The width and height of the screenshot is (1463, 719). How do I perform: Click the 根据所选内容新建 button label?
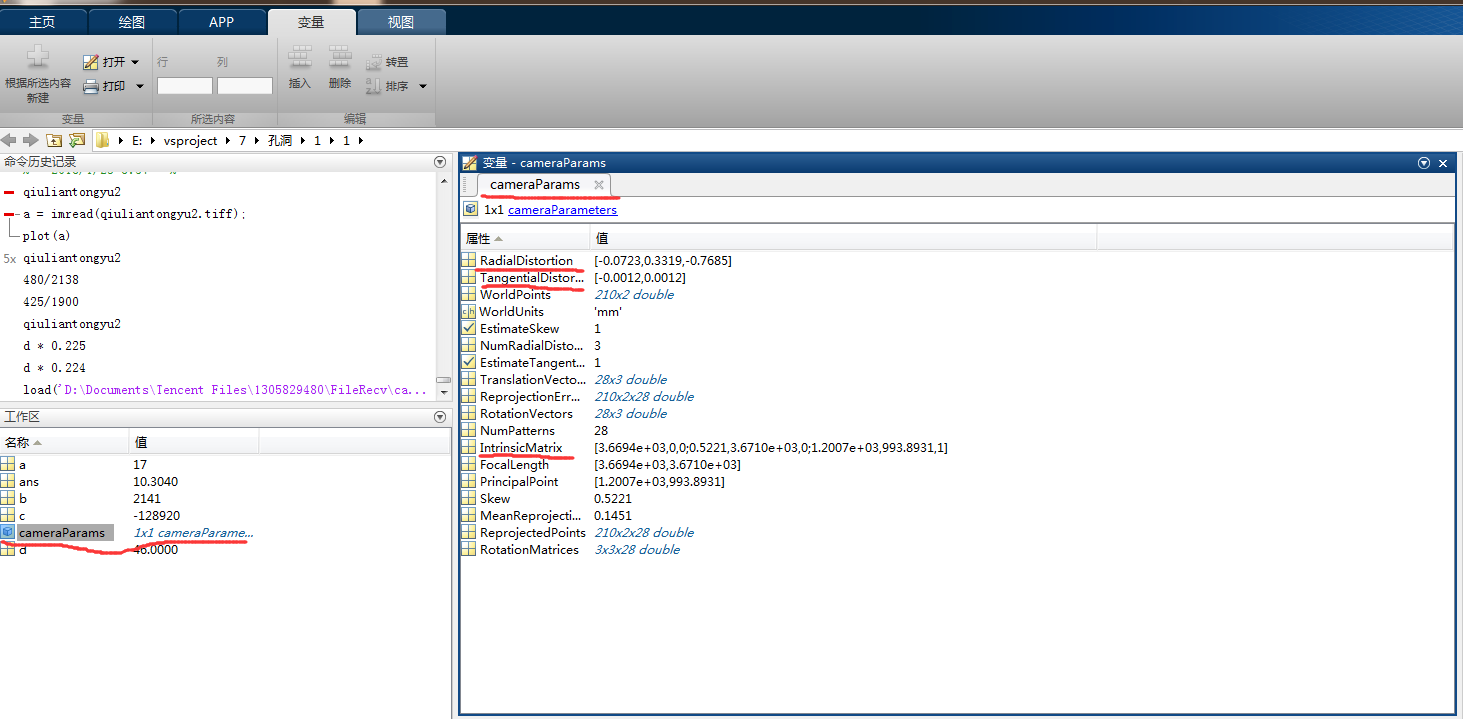[38, 91]
